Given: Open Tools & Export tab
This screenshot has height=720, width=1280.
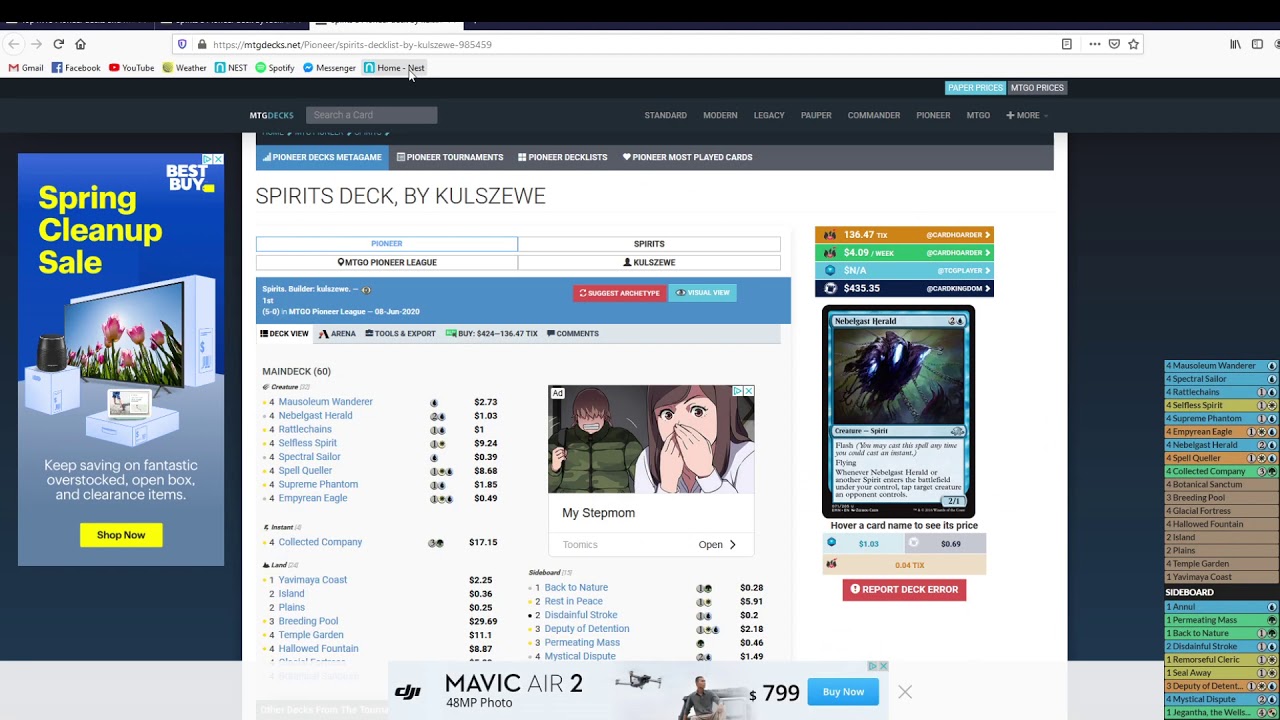Looking at the screenshot, I should (400, 334).
